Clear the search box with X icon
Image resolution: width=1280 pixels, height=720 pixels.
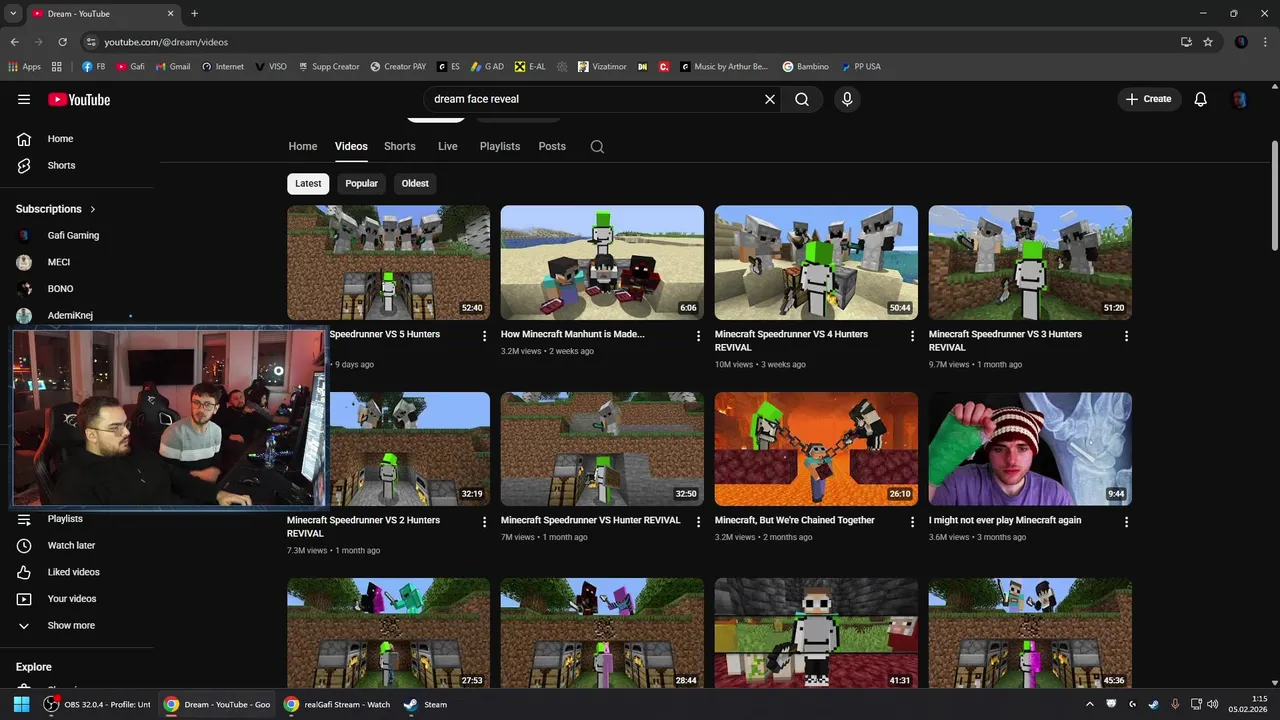click(x=770, y=99)
